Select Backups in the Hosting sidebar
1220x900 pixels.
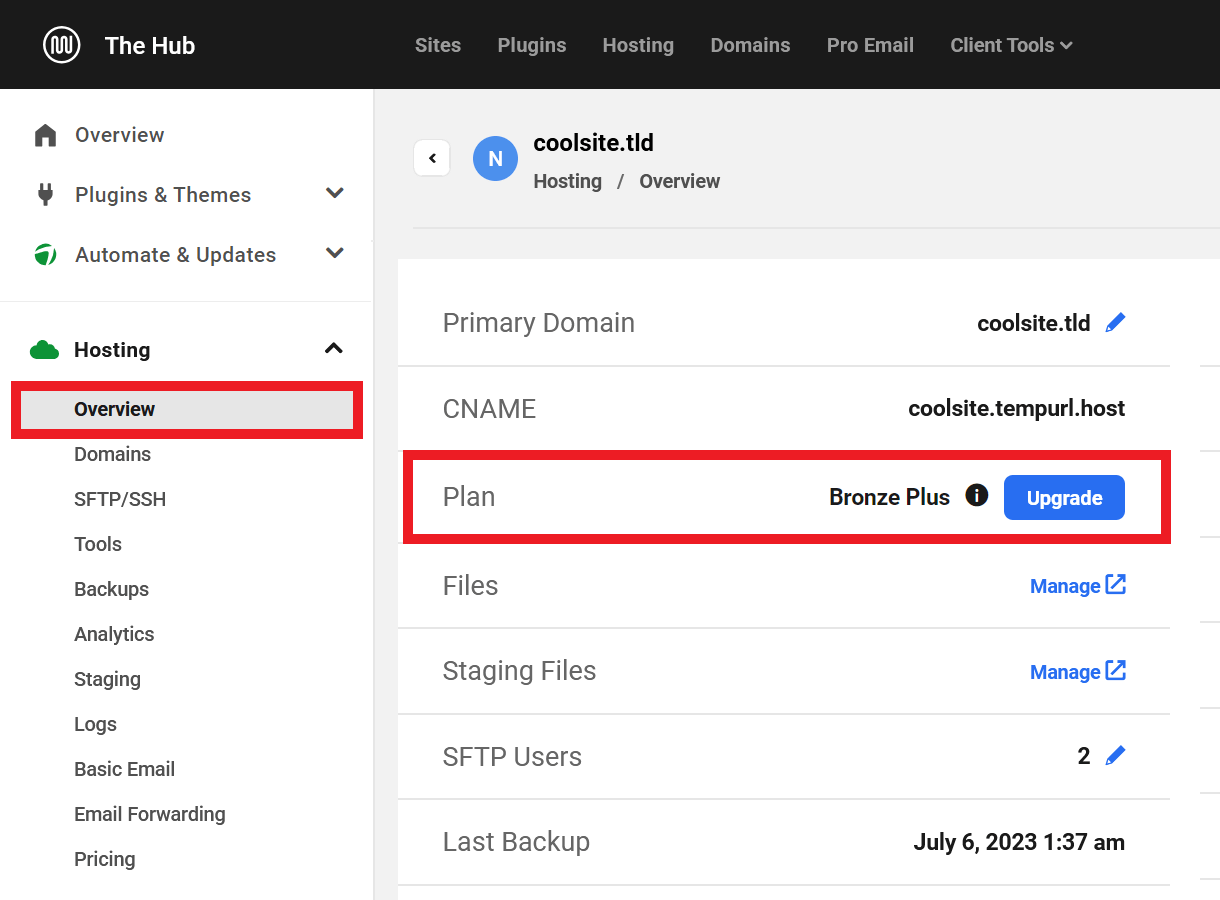[x=111, y=589]
